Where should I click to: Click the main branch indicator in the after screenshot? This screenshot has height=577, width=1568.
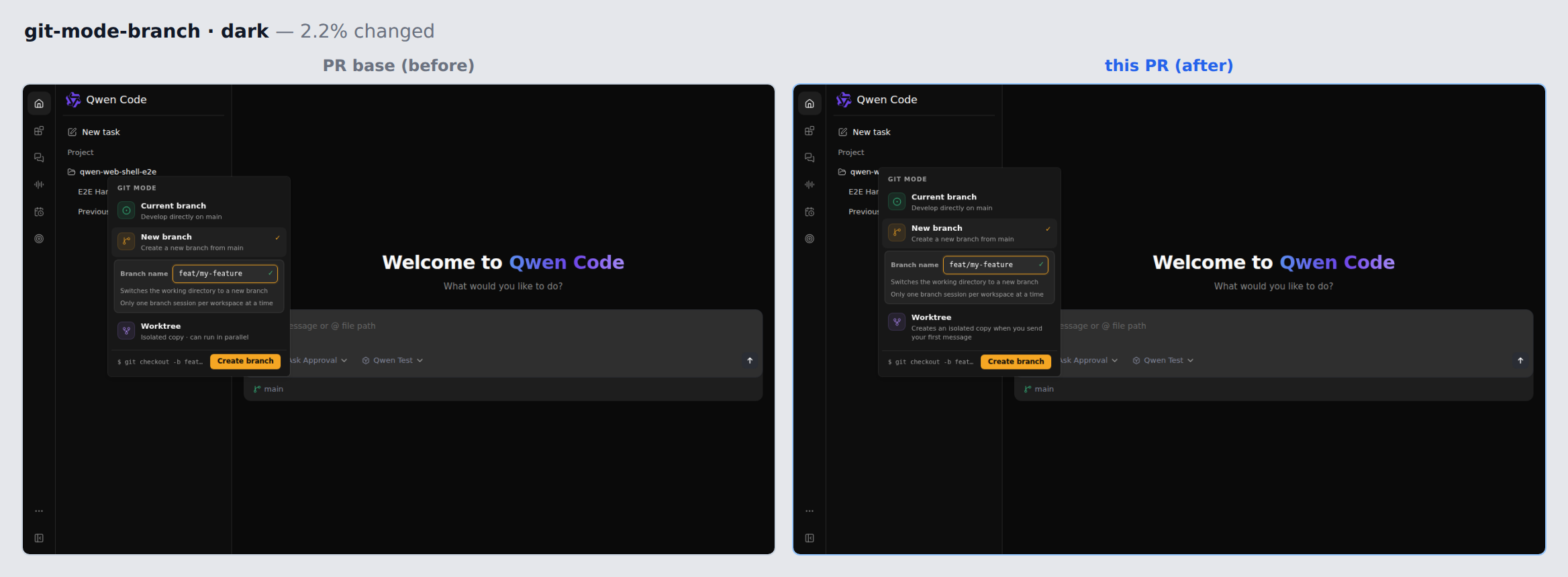coord(1038,389)
